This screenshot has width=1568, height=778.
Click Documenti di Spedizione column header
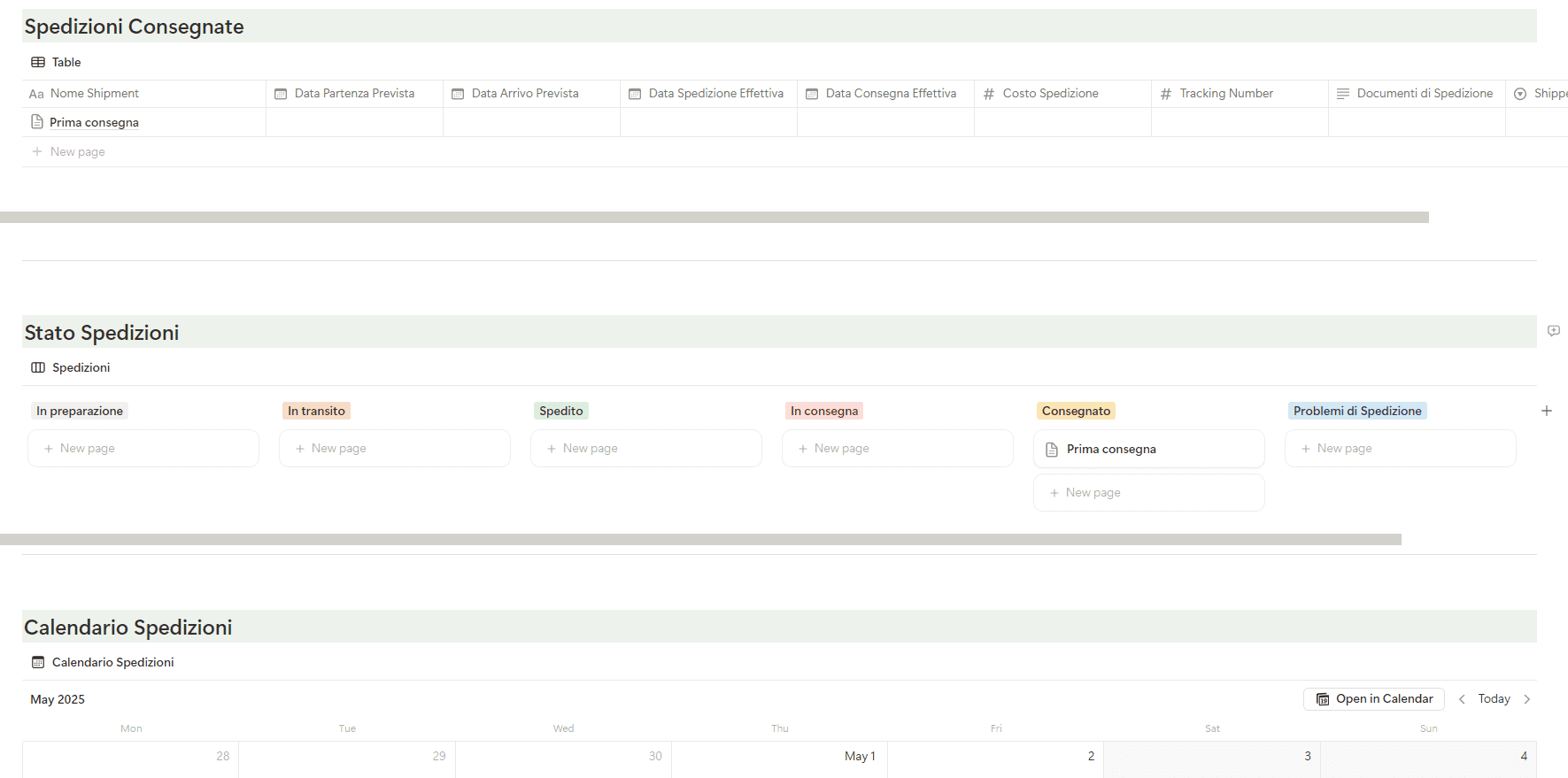tap(1417, 94)
